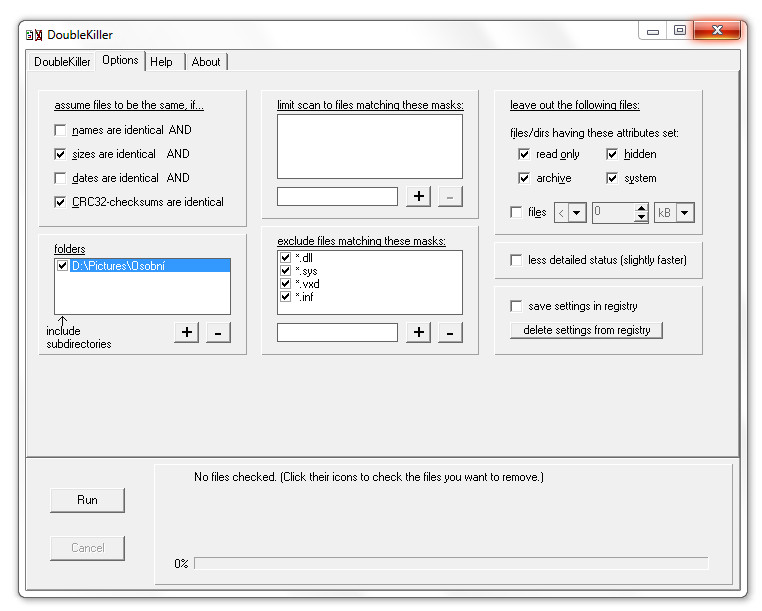Remove a mask from the exclude files list
The image size is (762, 611).
pos(450,332)
